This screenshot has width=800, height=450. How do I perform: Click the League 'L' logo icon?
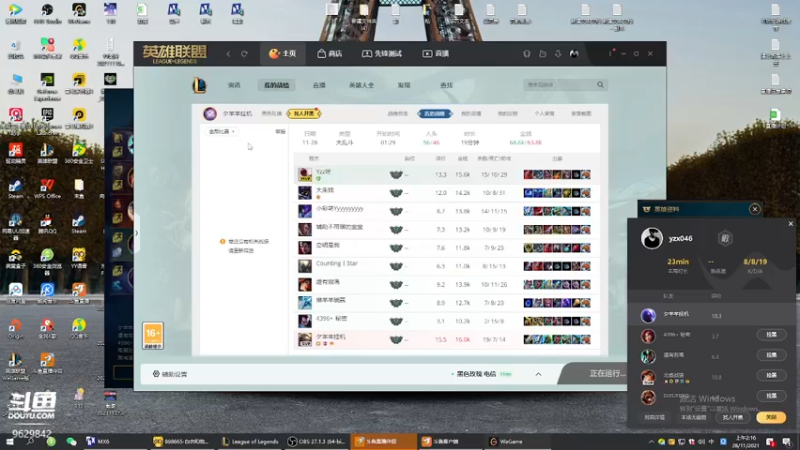point(199,85)
